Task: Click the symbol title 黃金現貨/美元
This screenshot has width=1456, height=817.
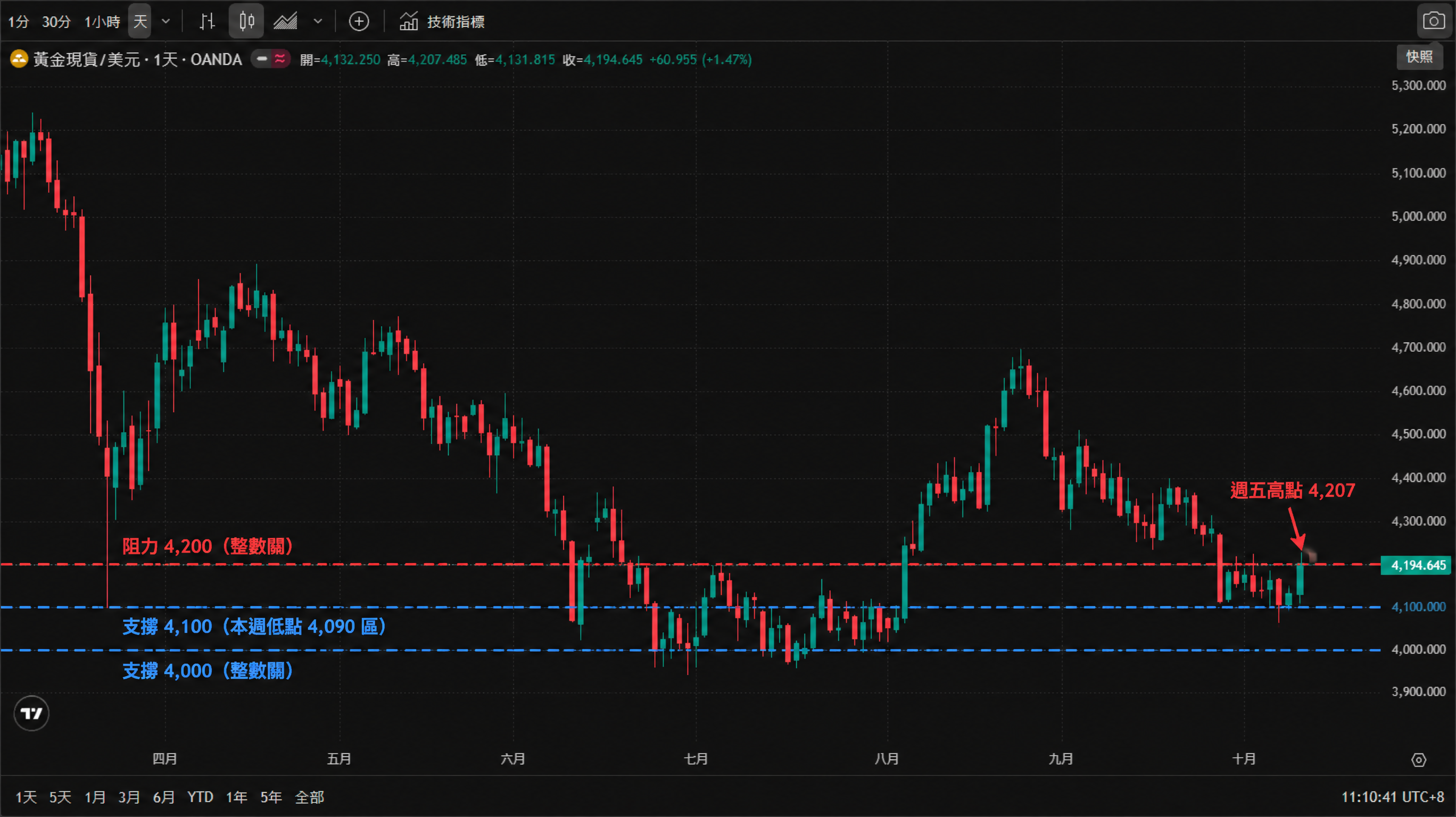Action: pyautogui.click(x=87, y=60)
